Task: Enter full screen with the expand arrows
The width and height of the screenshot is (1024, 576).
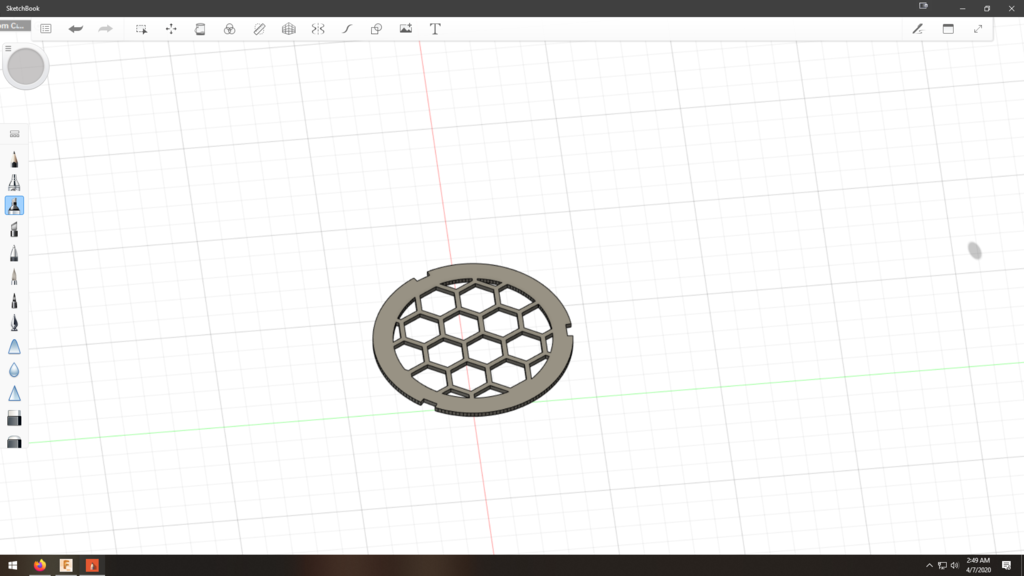Action: pos(978,29)
